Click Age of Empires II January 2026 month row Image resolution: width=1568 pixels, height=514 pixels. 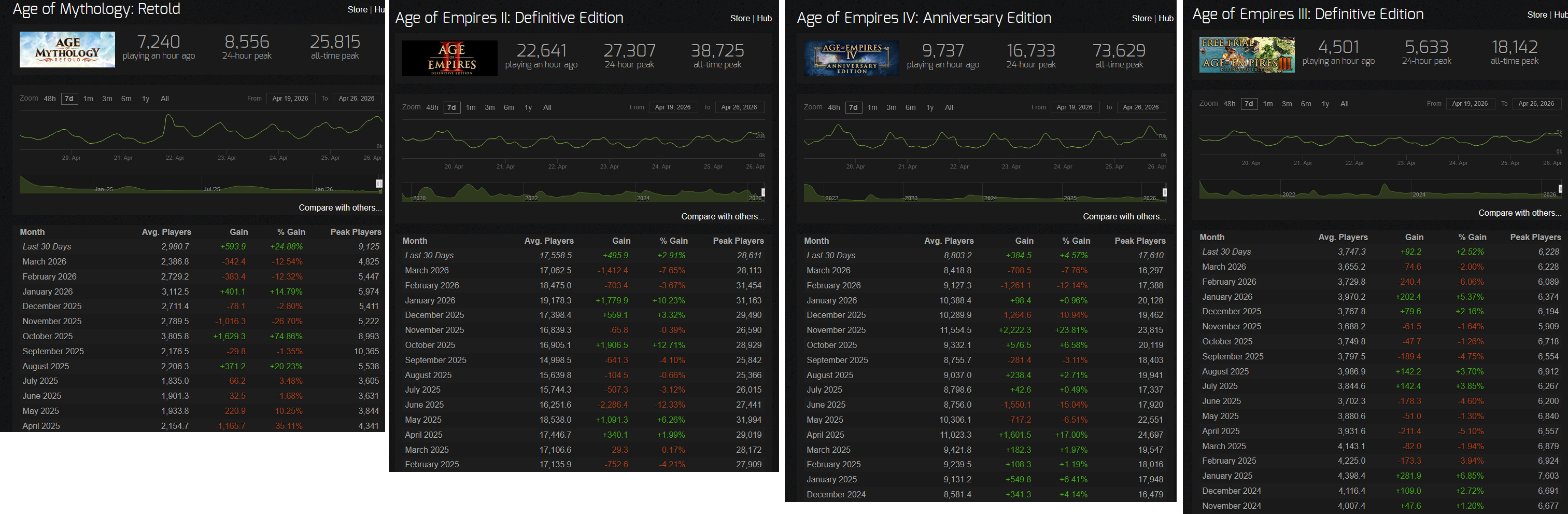coord(584,300)
